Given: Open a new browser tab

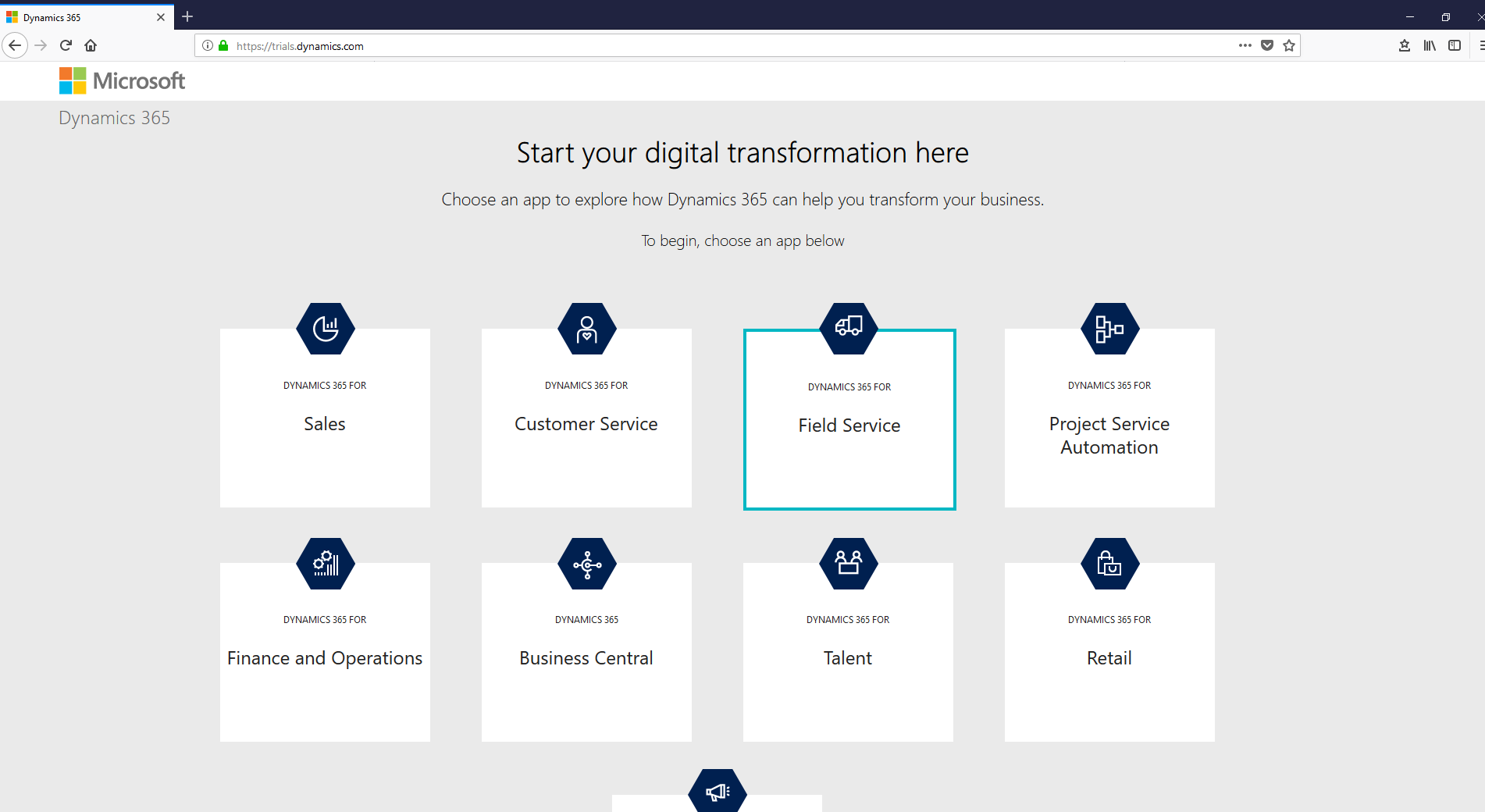Looking at the screenshot, I should [187, 16].
